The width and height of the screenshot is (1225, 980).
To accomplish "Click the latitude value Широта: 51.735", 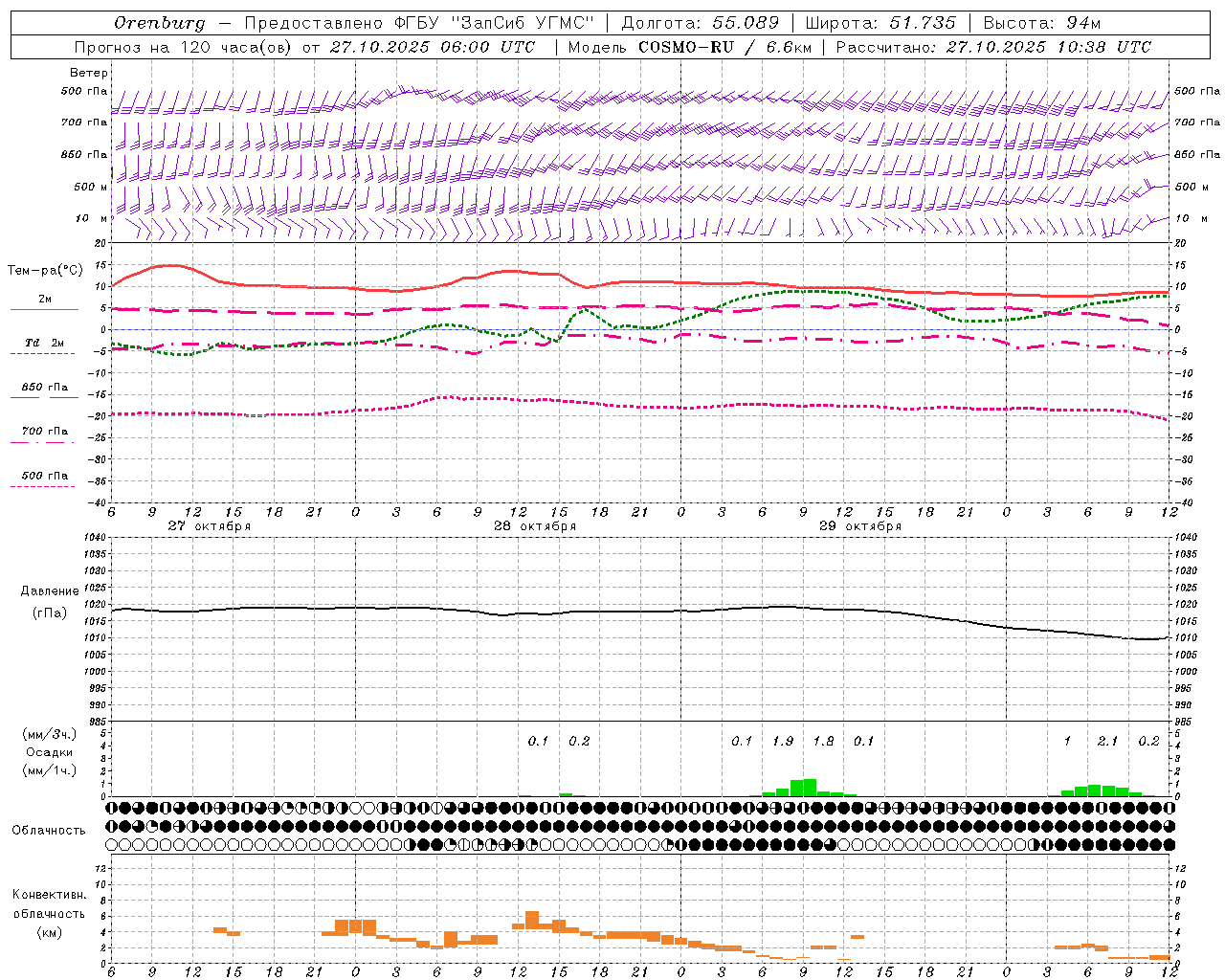I will click(x=880, y=23).
